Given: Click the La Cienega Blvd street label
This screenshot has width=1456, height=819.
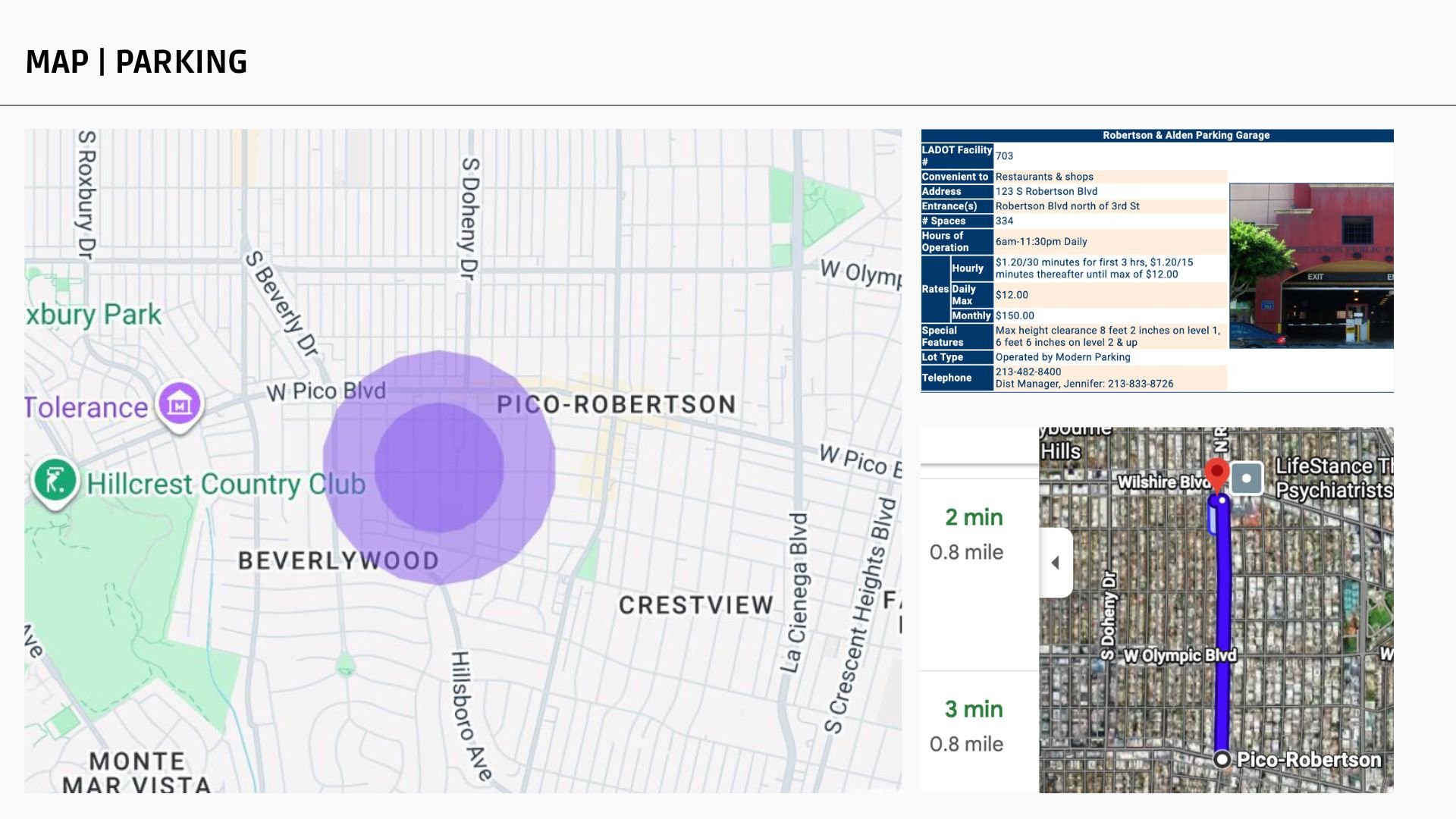Looking at the screenshot, I should pos(795,592).
